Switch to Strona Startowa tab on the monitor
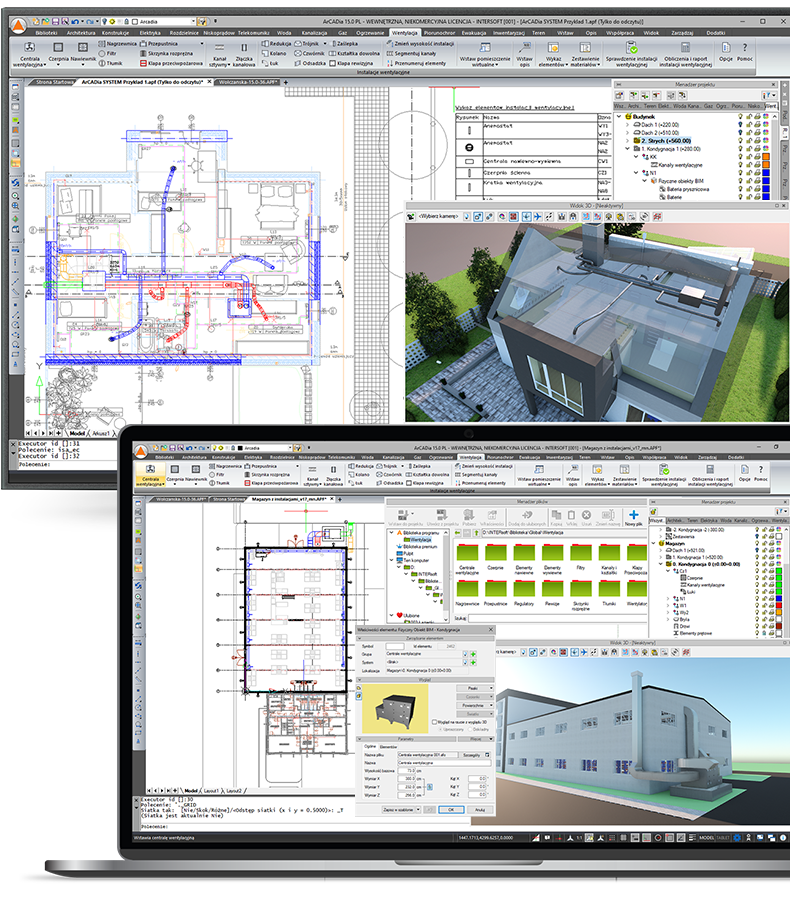The image size is (790, 900). coord(55,82)
